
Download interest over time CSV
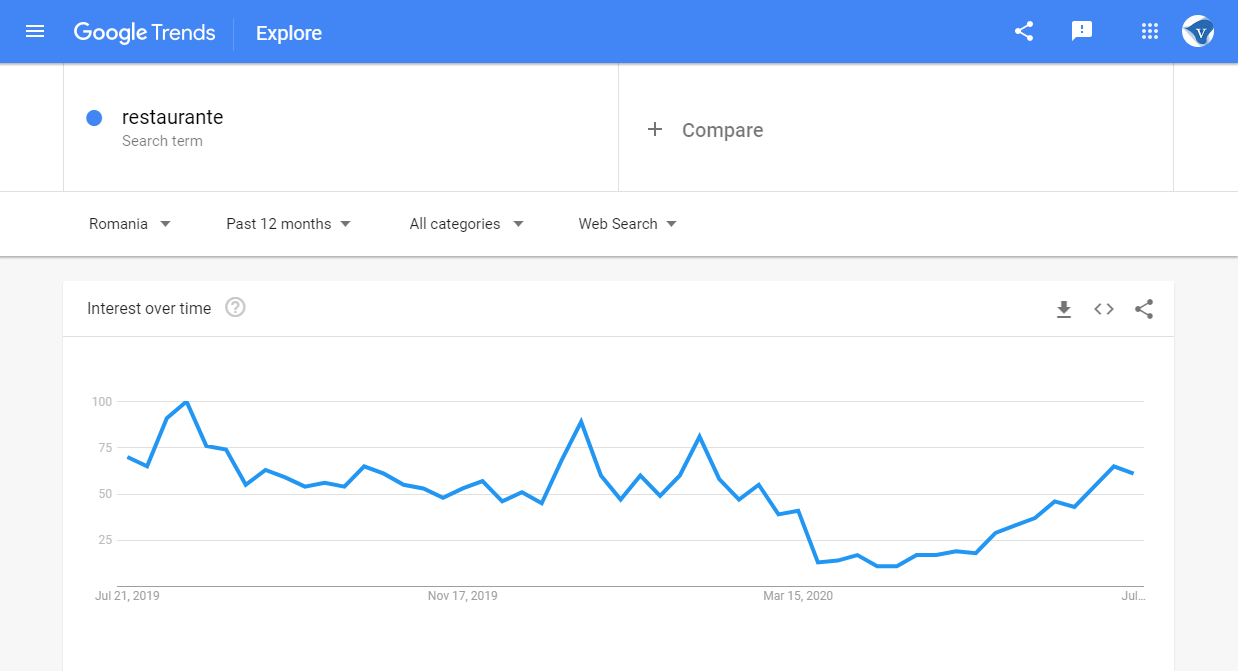tap(1064, 309)
